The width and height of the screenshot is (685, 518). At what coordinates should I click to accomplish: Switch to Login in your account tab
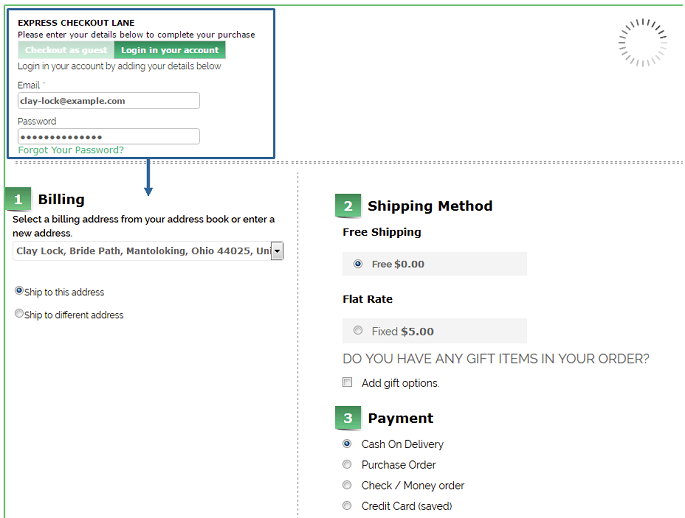click(170, 50)
